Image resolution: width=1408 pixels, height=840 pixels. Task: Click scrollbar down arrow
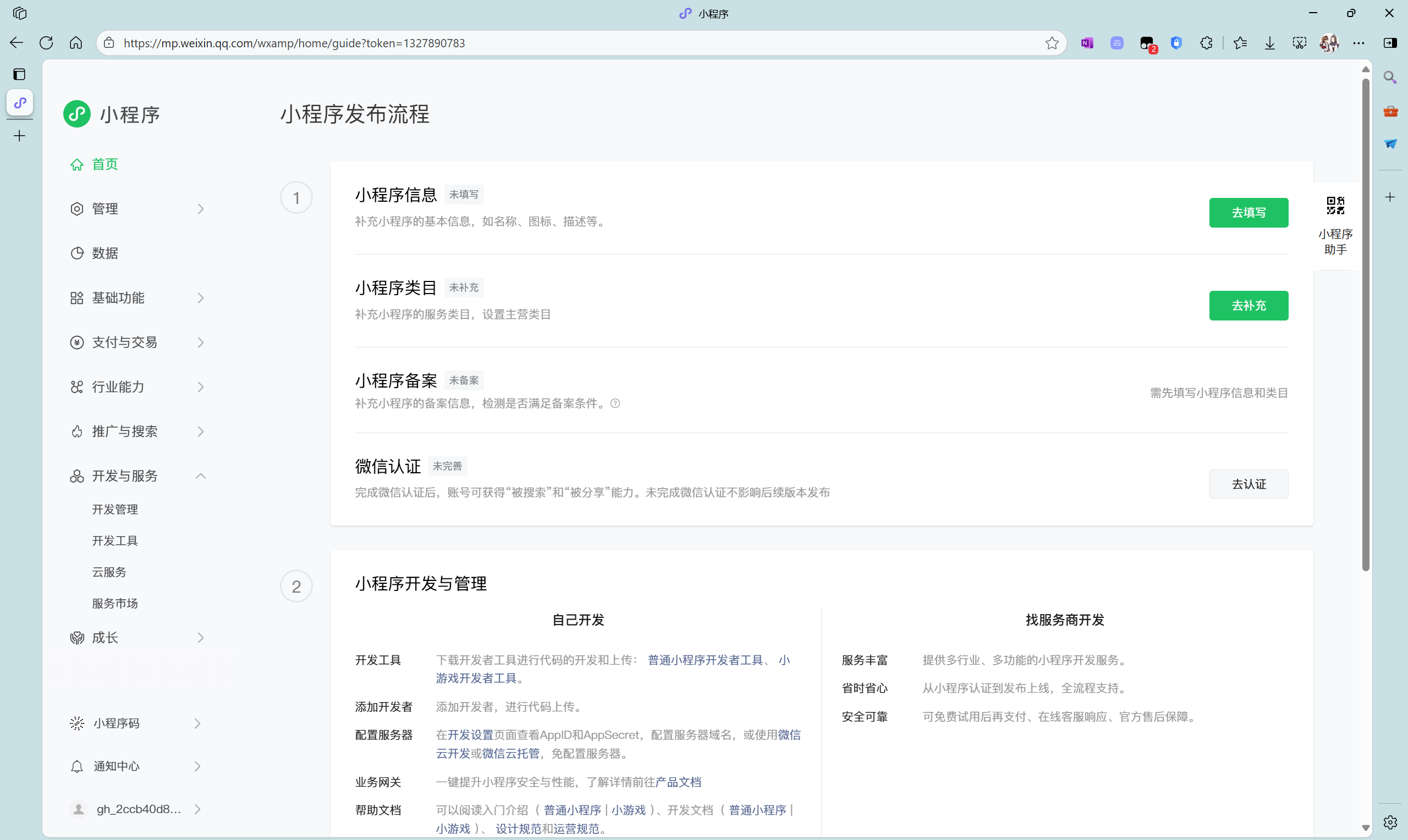(1366, 828)
